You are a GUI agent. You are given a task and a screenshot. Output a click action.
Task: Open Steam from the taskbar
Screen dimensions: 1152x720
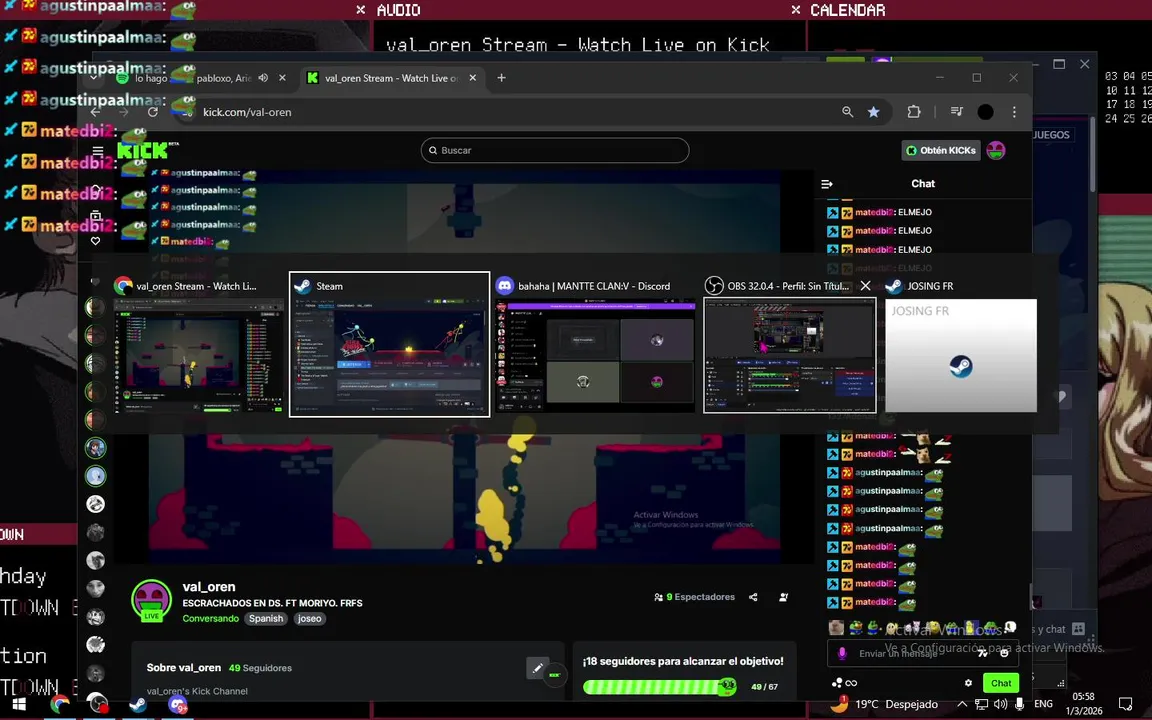[137, 705]
